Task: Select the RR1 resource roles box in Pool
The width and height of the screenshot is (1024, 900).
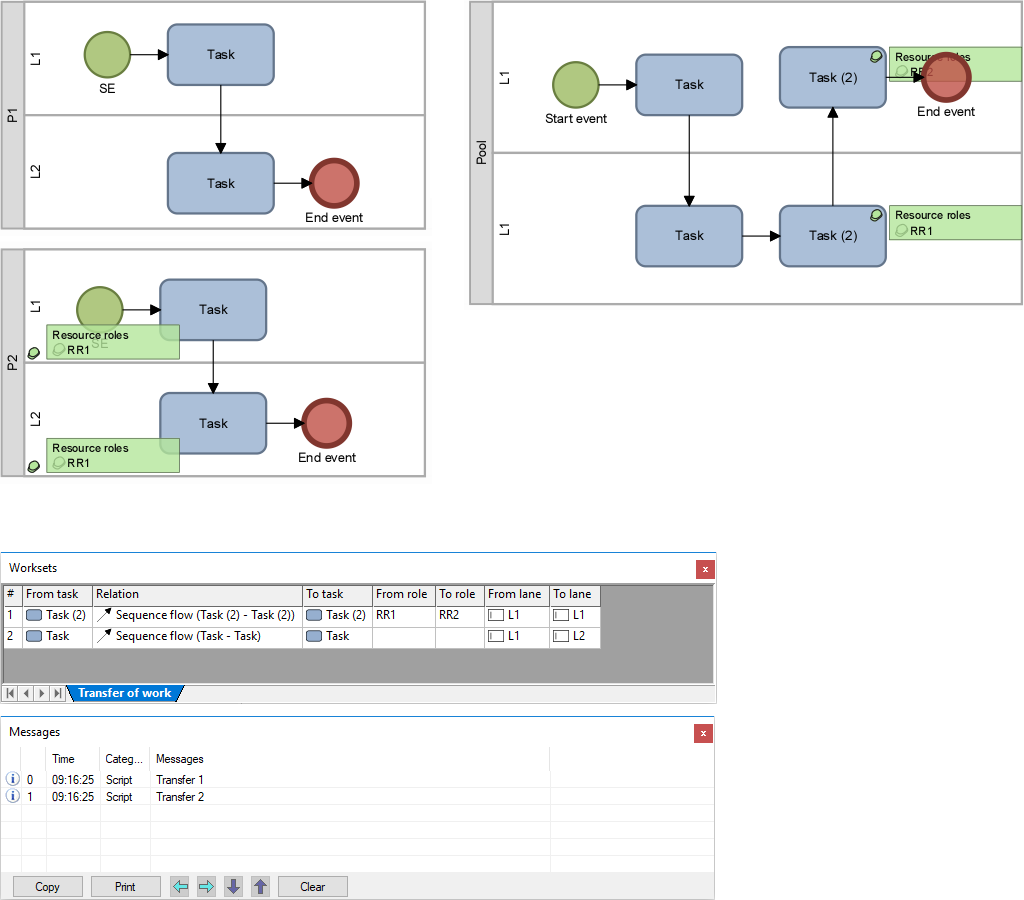Action: point(954,223)
